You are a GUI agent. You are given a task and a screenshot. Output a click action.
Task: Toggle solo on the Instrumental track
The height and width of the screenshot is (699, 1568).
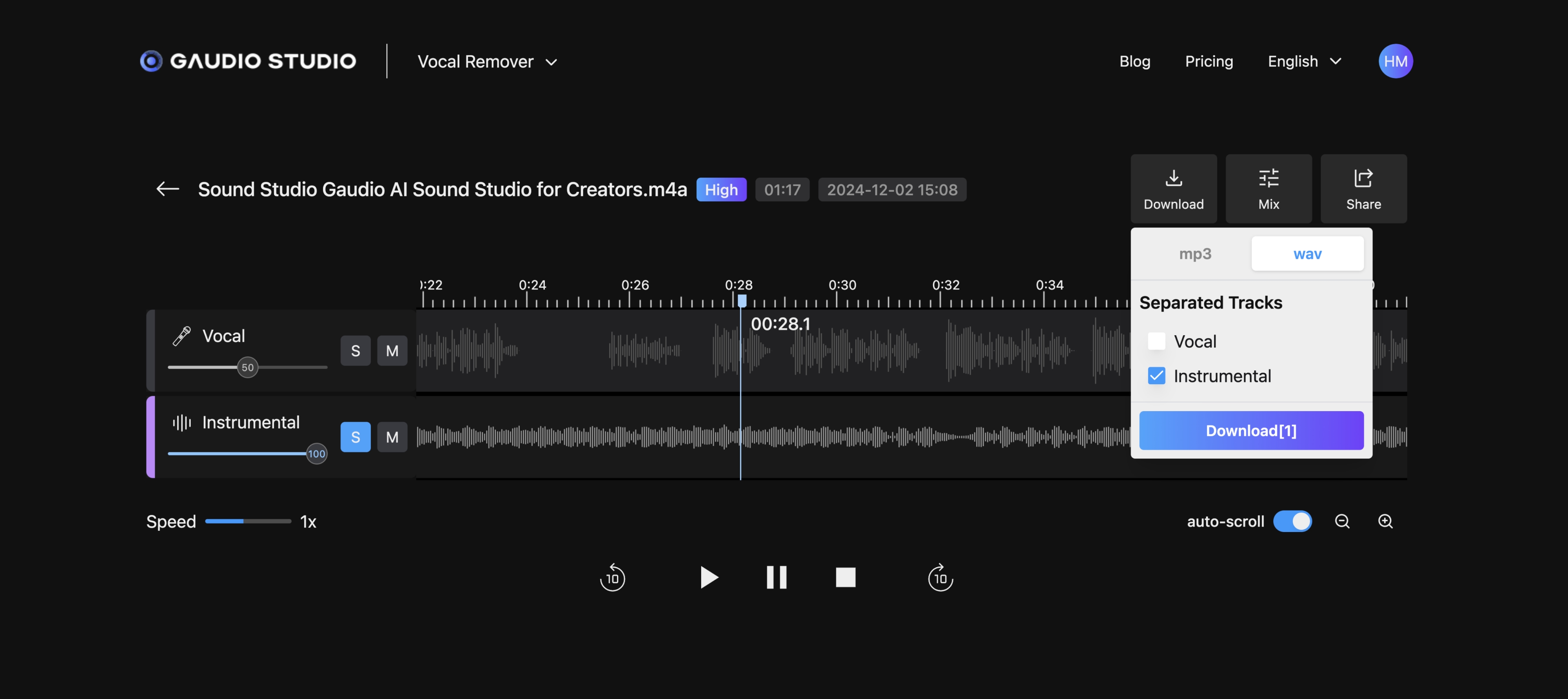(x=356, y=437)
